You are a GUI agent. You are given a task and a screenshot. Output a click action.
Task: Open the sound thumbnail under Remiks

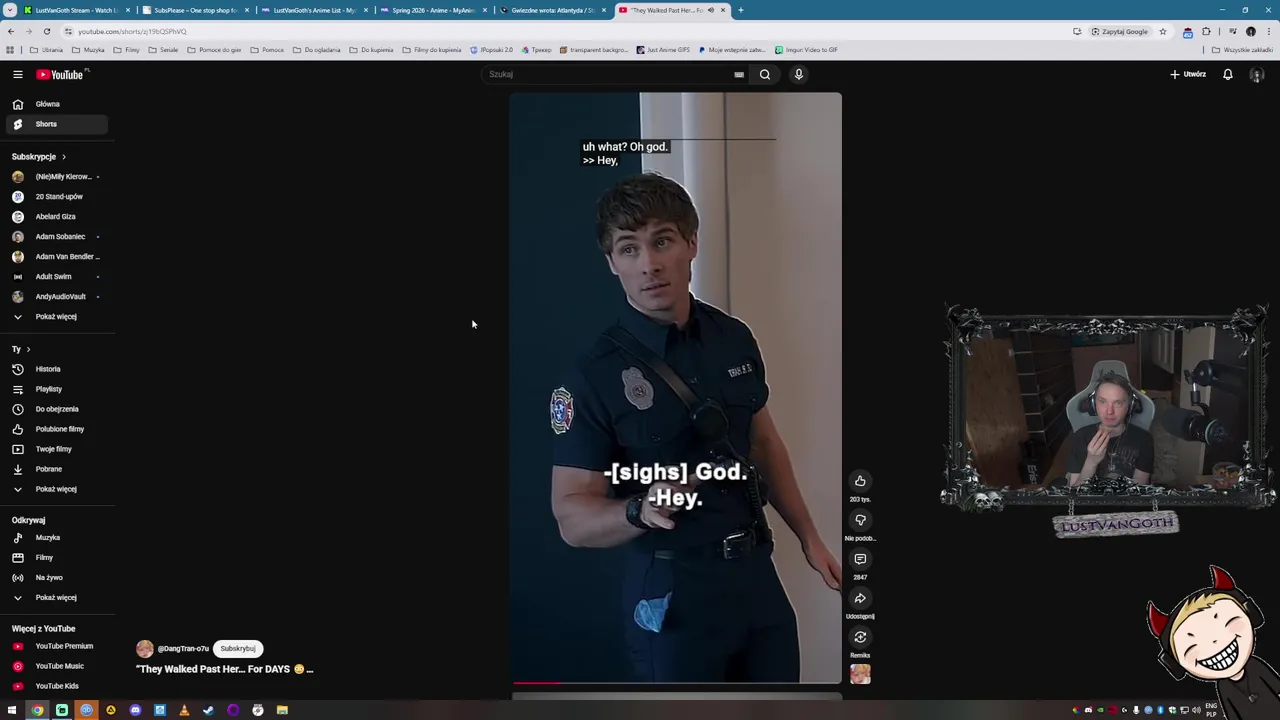pyautogui.click(x=860, y=675)
